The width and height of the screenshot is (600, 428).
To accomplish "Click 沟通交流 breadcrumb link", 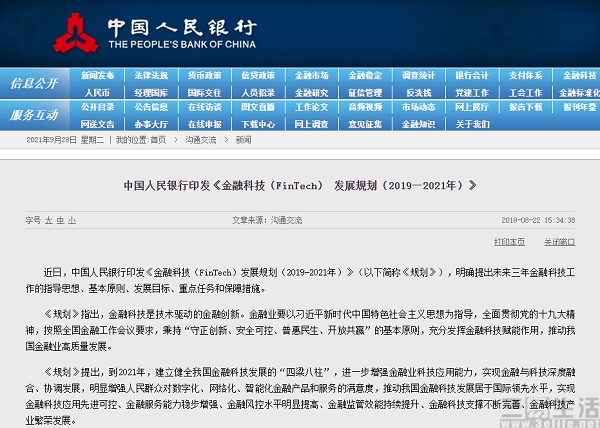I will click(x=201, y=140).
